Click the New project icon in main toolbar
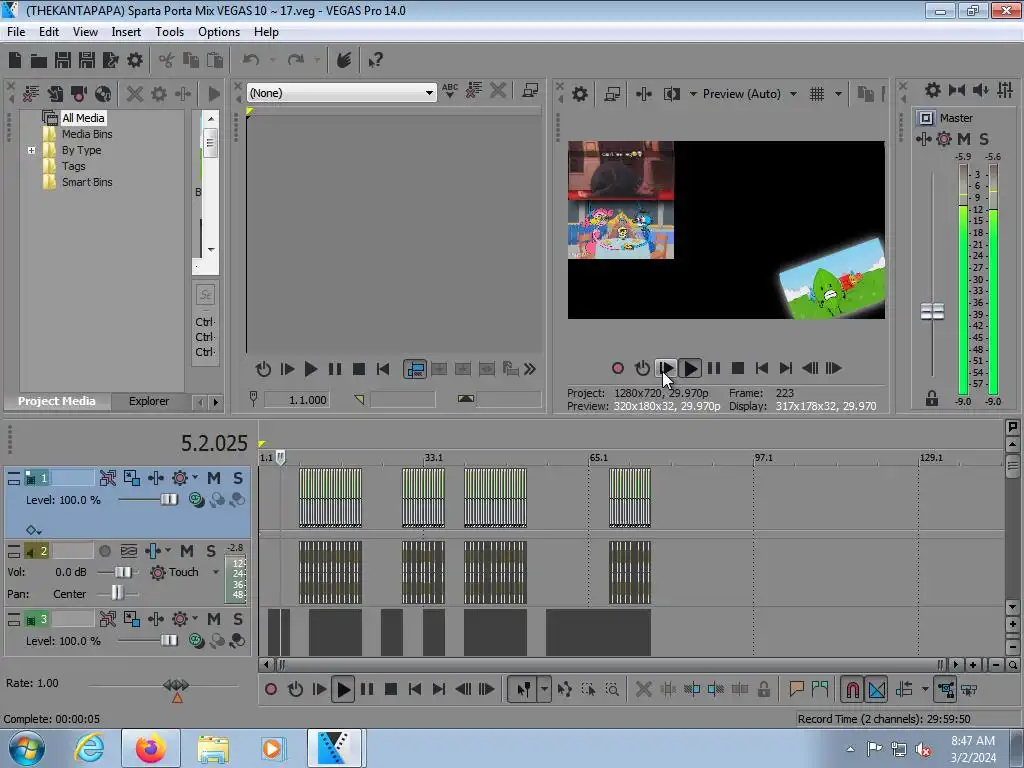1024x768 pixels. point(15,60)
